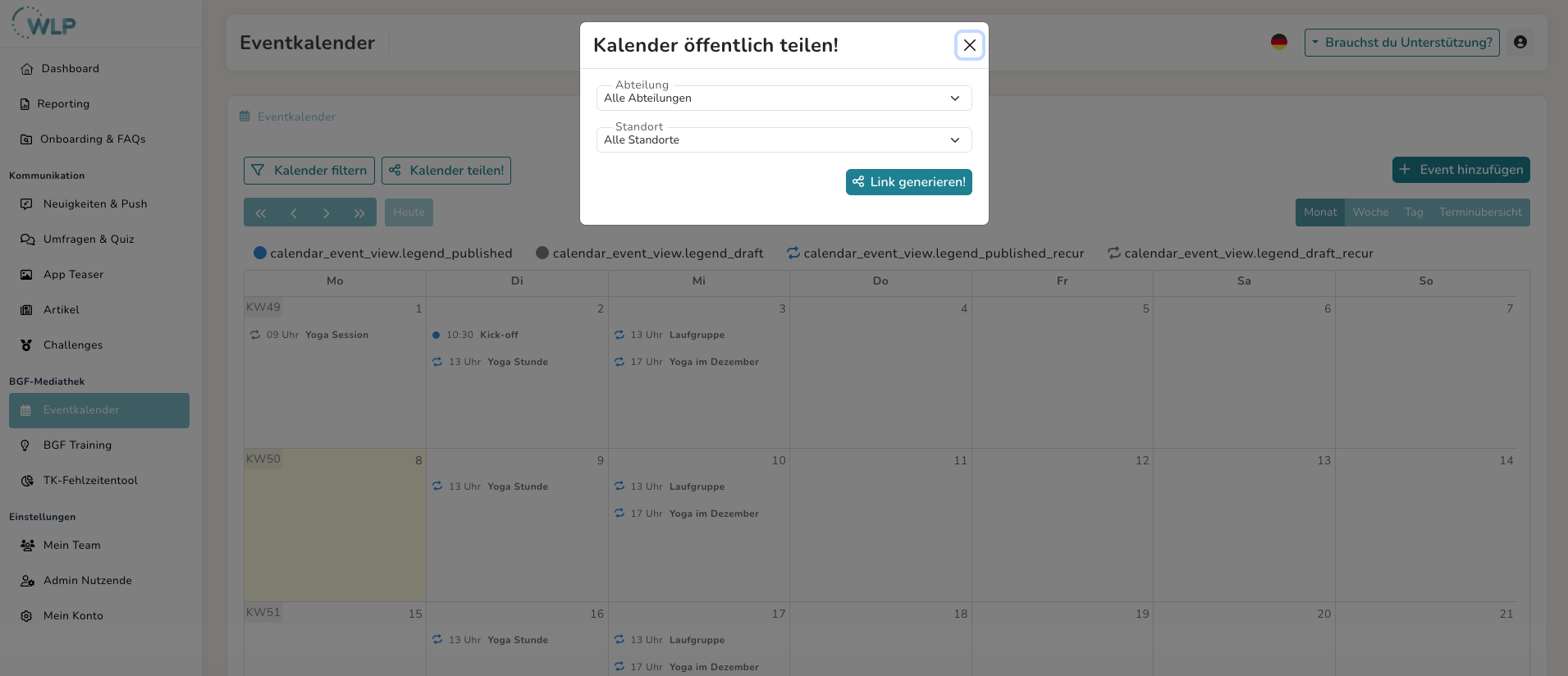Click the Link generieren button
Image resolution: width=1568 pixels, height=676 pixels.
pyautogui.click(x=908, y=182)
